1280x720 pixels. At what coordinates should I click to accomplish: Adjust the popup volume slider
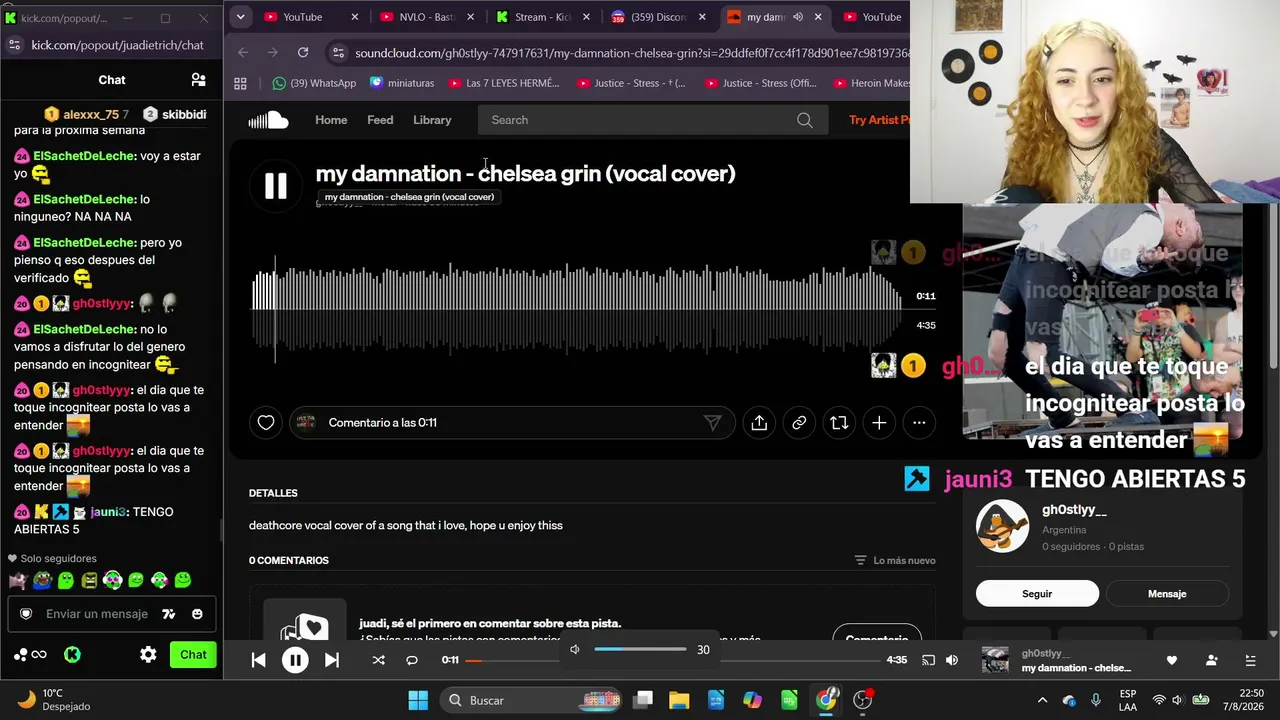640,650
